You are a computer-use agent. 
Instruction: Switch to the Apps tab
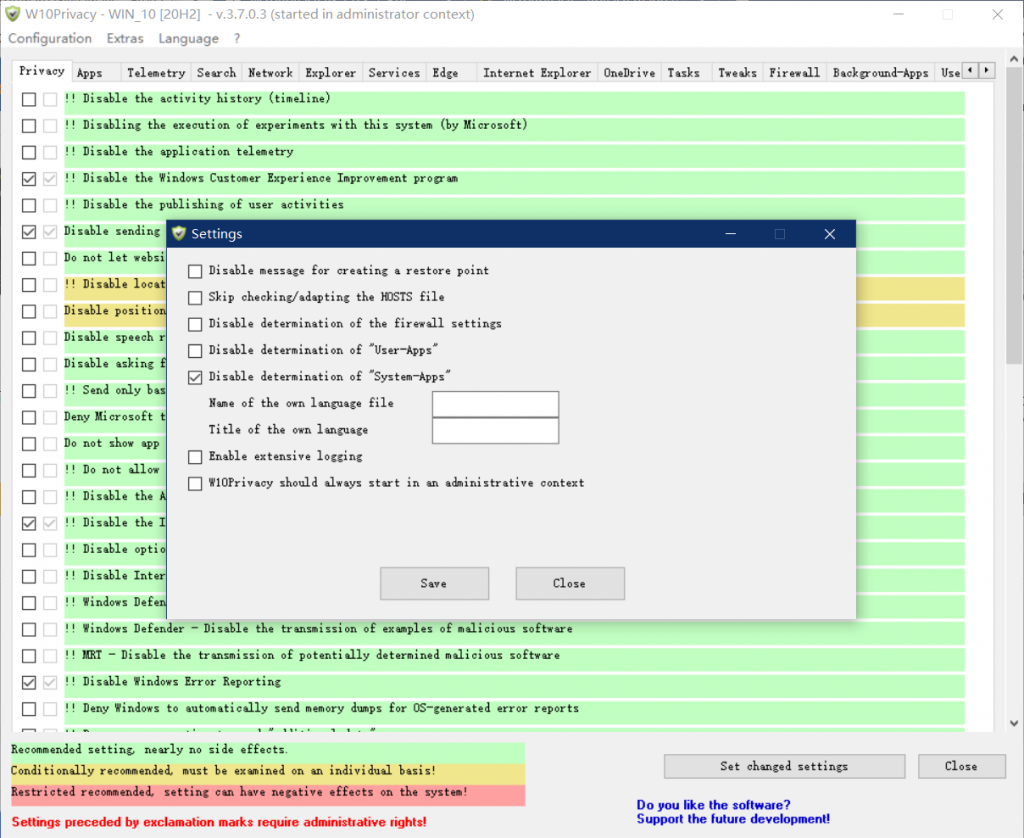point(95,73)
